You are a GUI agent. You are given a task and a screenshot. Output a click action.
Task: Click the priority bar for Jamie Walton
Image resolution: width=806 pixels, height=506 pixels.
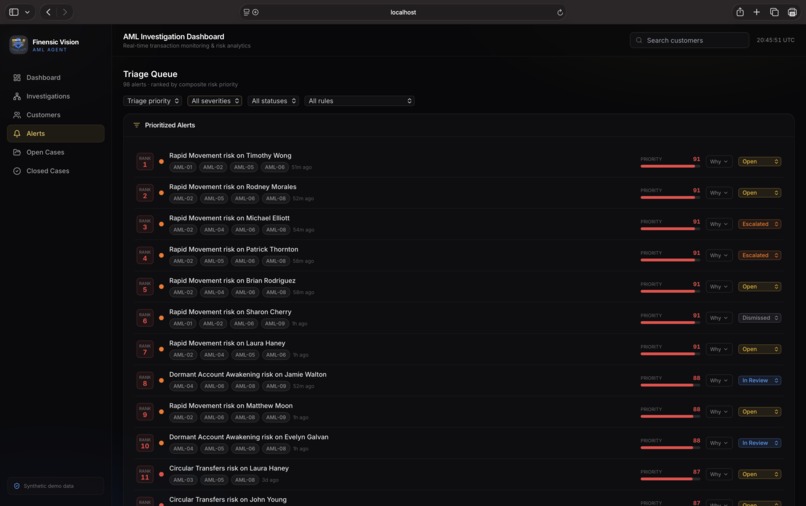[x=670, y=385]
